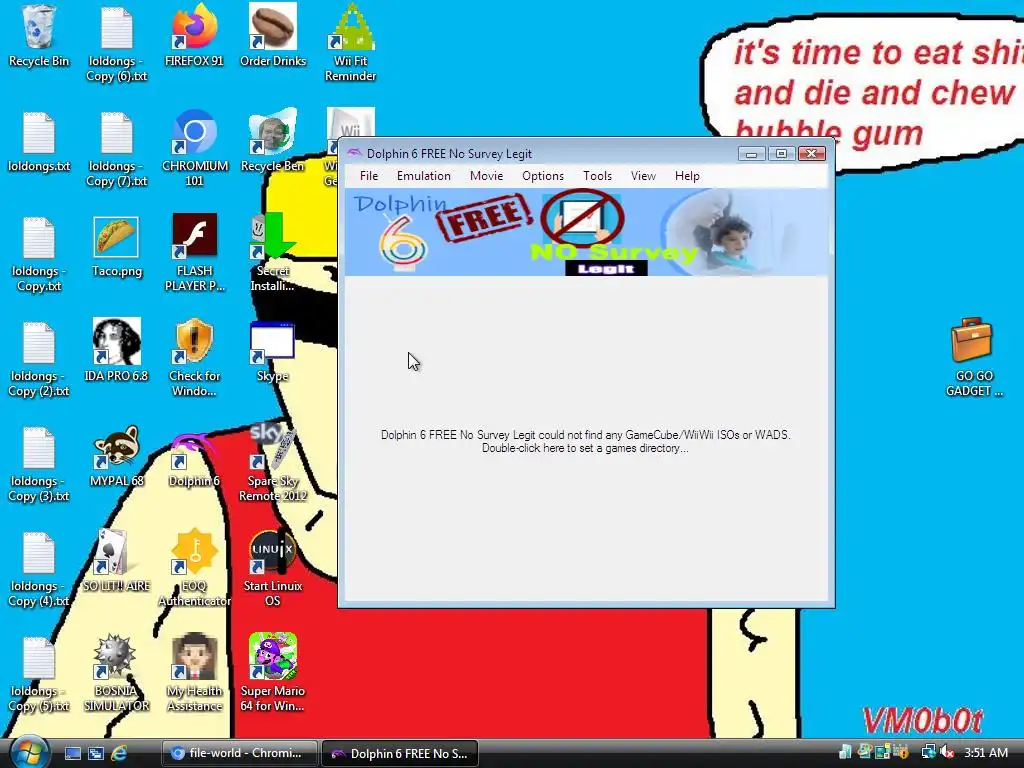Launch BOSNIA SIMULATOR shortcut

click(117, 673)
